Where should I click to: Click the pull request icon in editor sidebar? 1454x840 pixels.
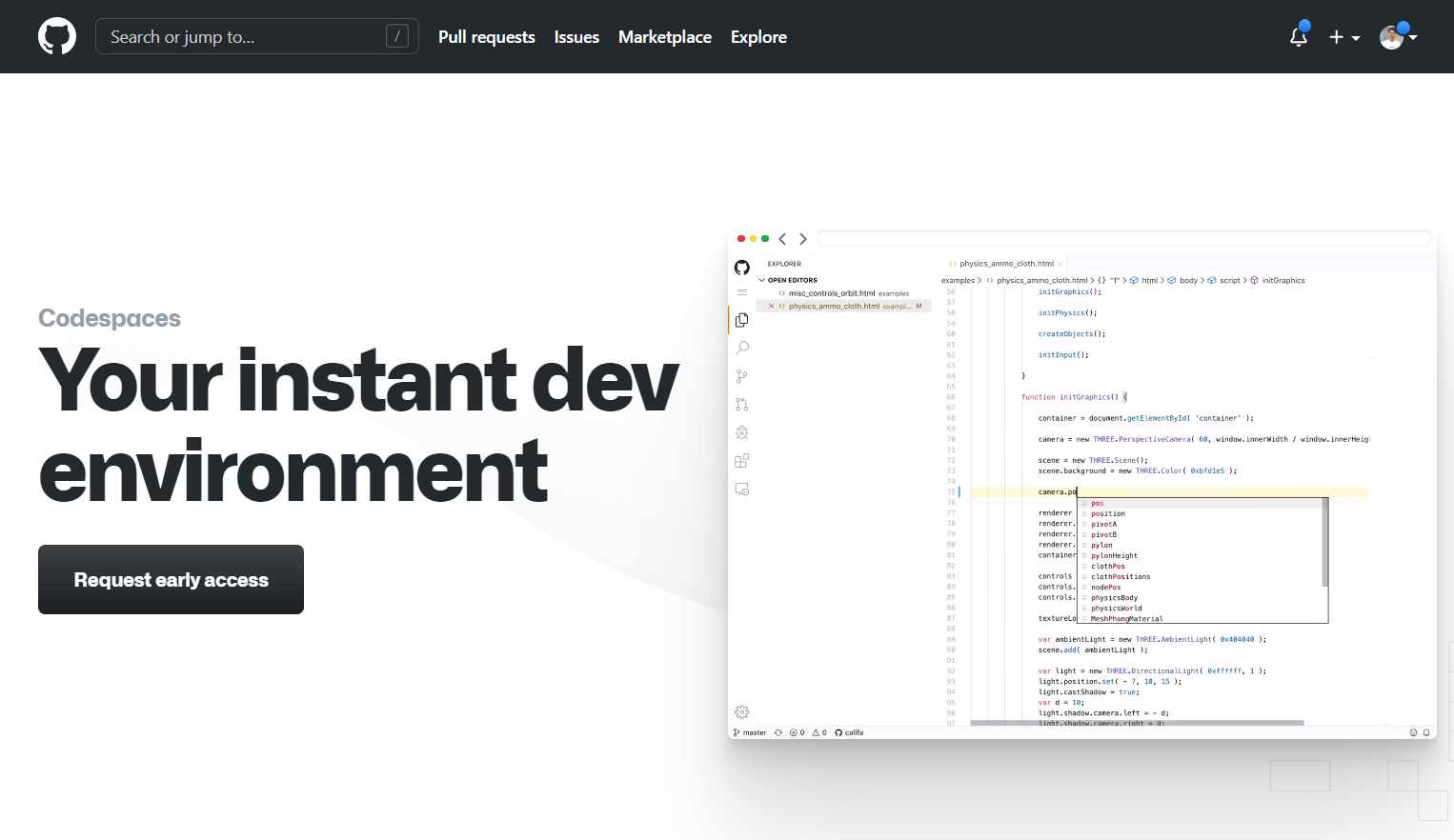pyautogui.click(x=742, y=405)
